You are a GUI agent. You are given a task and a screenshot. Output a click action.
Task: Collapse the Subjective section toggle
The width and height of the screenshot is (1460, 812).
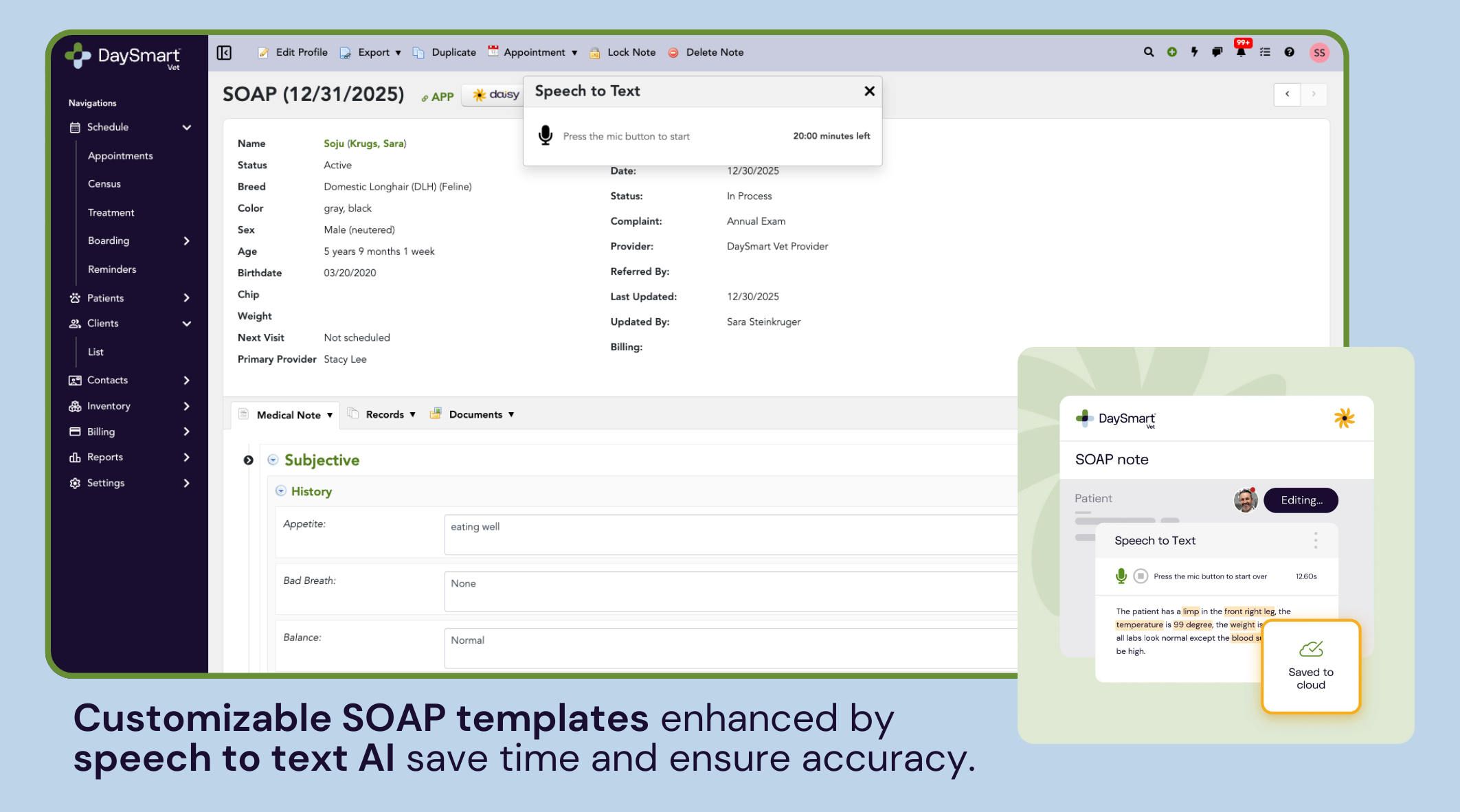coord(273,460)
